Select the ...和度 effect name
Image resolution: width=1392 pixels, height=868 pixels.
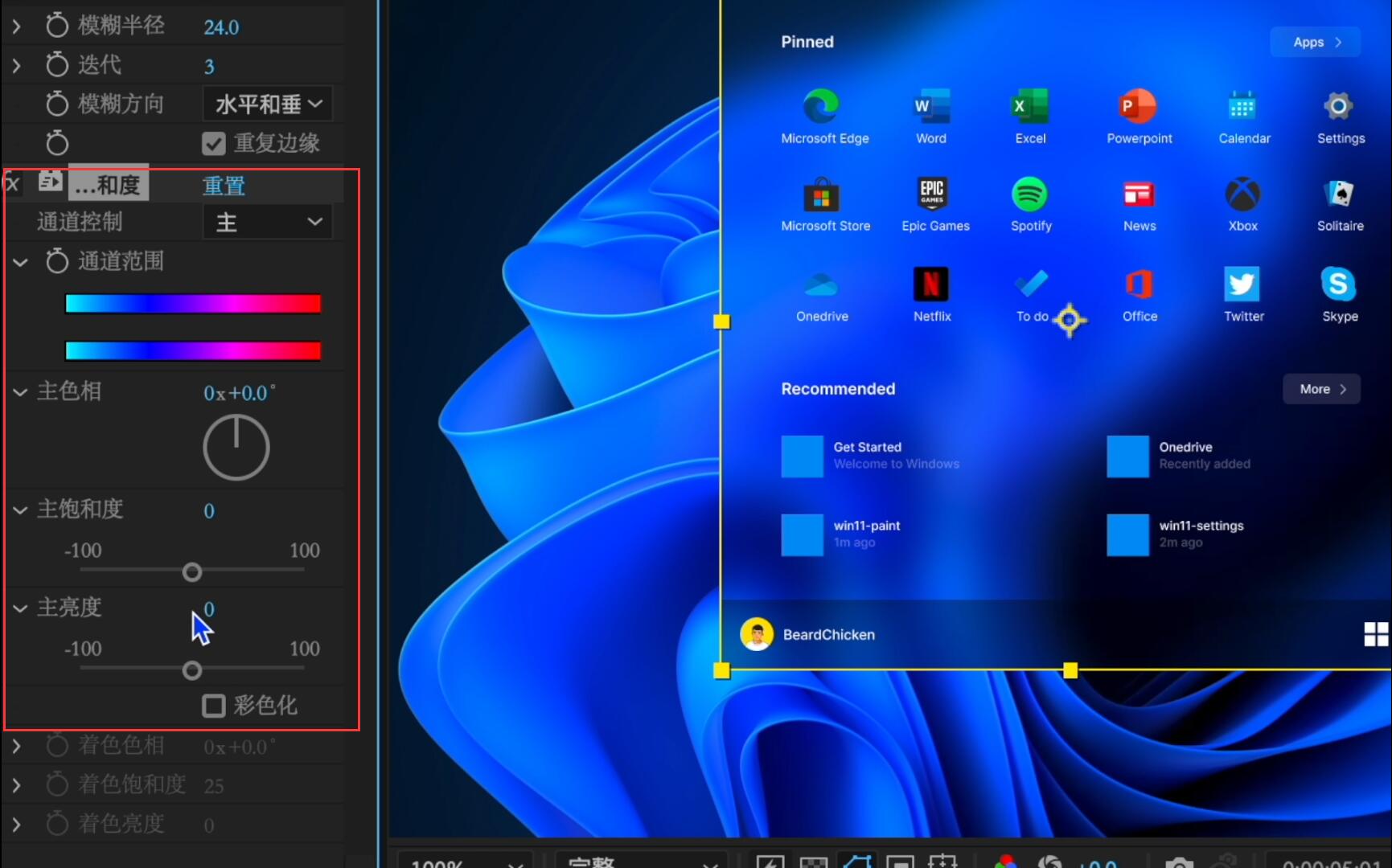tap(109, 184)
